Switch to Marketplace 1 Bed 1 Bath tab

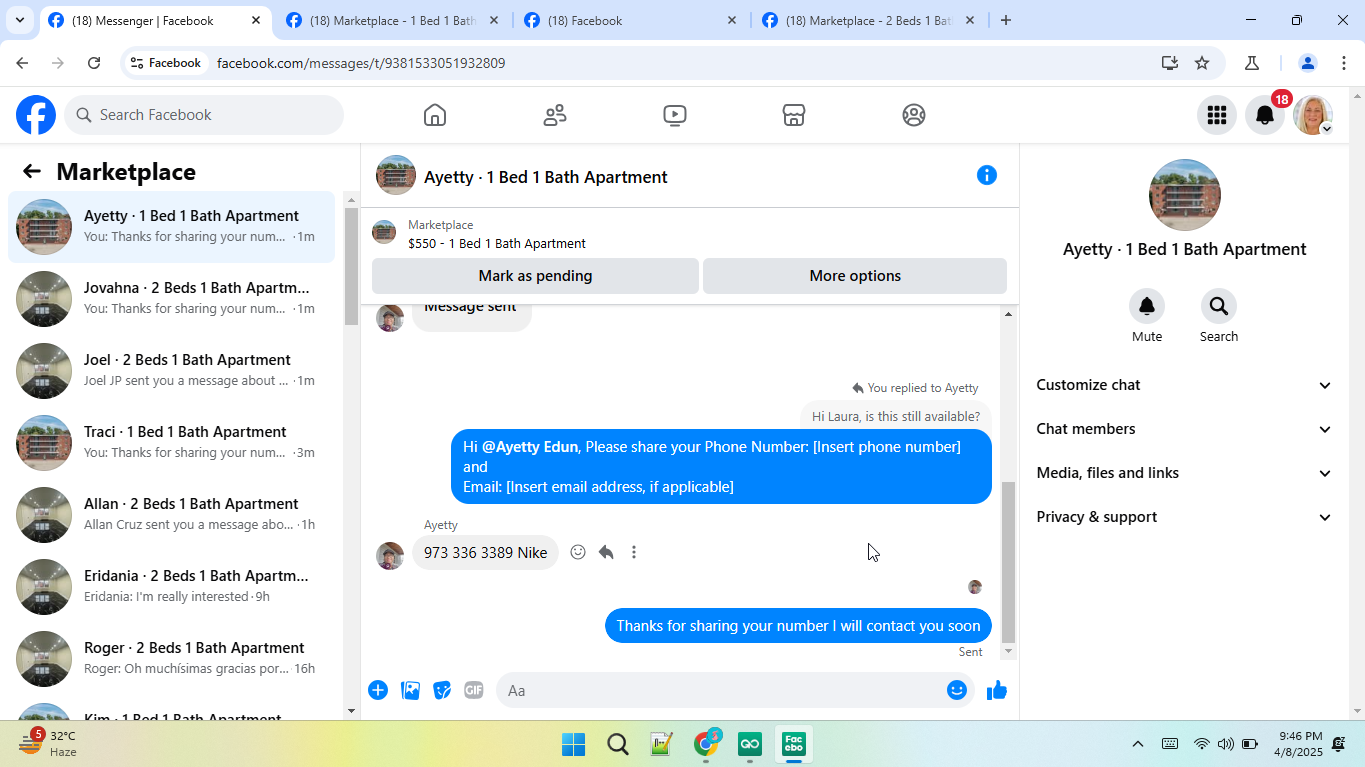coord(393,20)
